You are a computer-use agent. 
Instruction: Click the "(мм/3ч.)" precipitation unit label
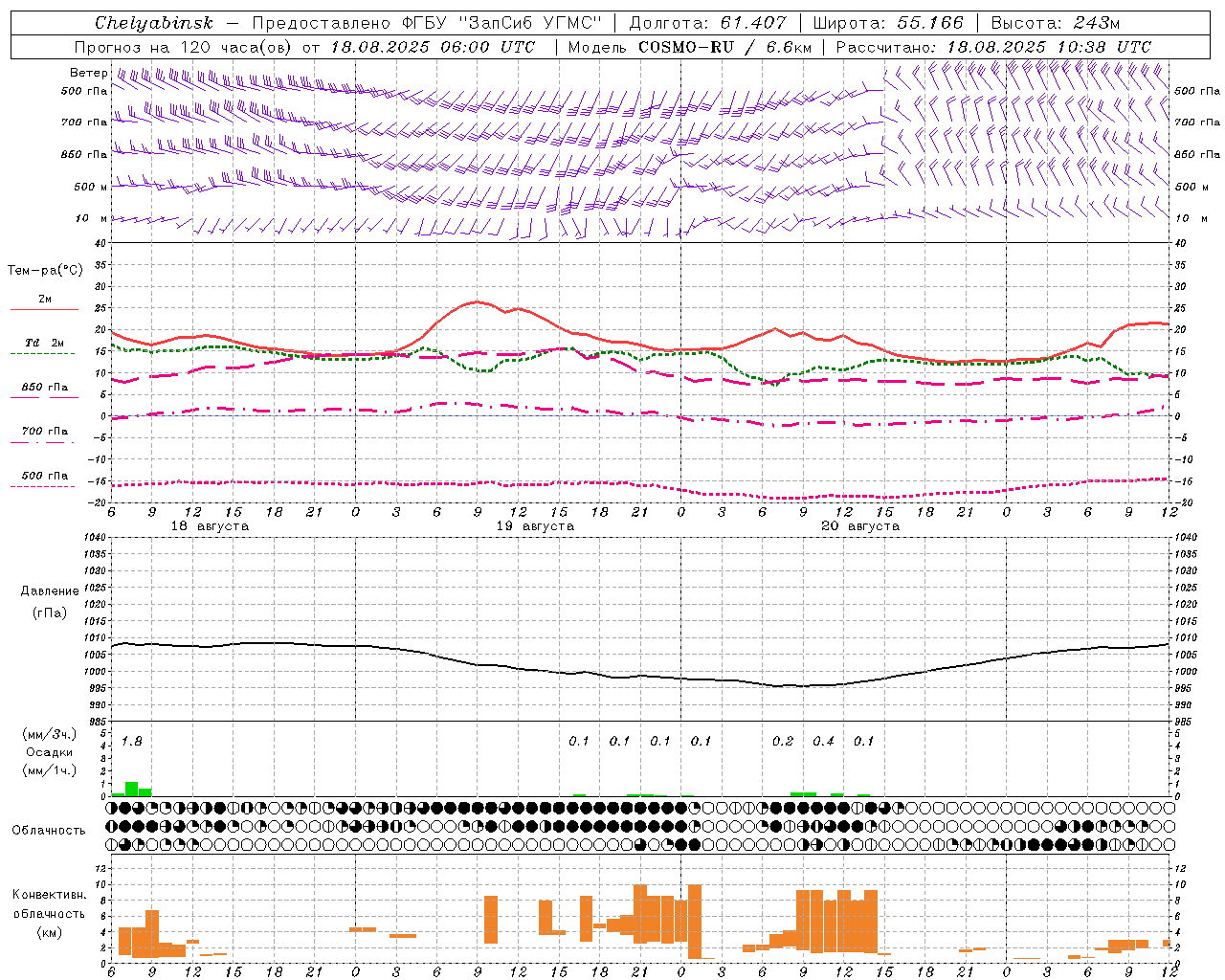pyautogui.click(x=50, y=735)
